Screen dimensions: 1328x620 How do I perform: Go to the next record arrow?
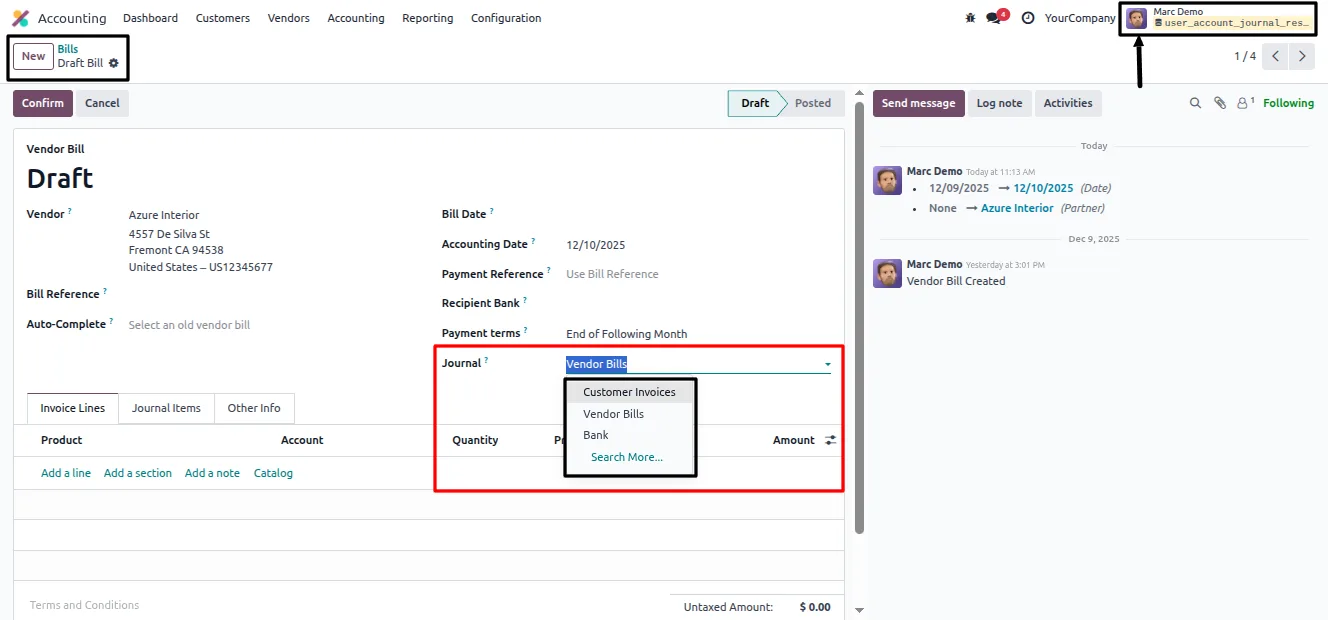[x=1302, y=57]
